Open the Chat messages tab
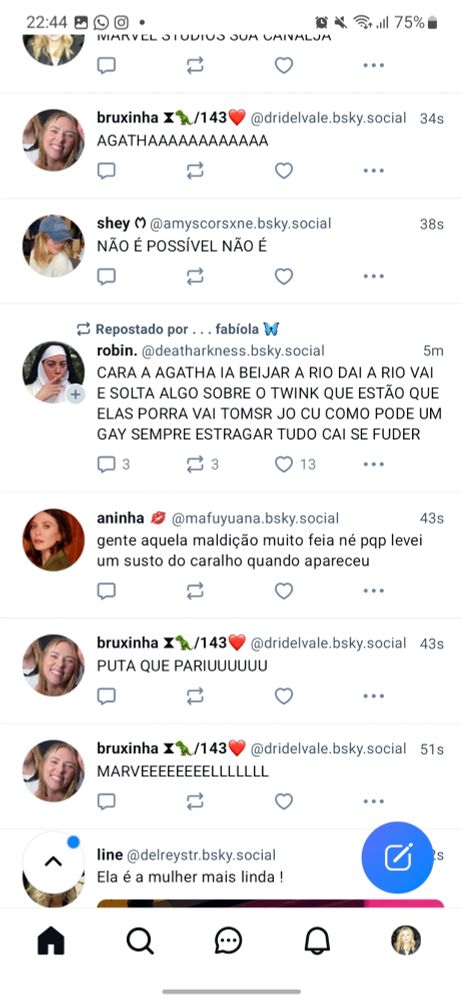Screen dimensions: 462x1000 (228, 940)
